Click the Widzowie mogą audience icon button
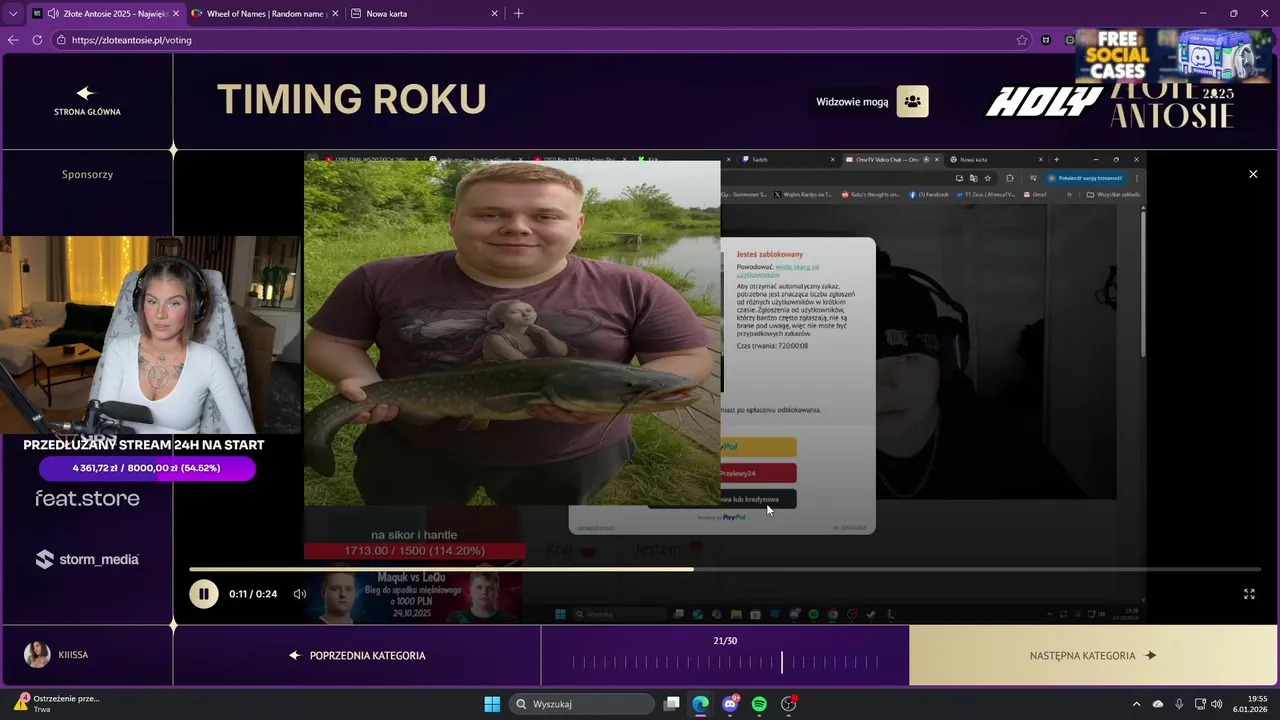 click(912, 101)
